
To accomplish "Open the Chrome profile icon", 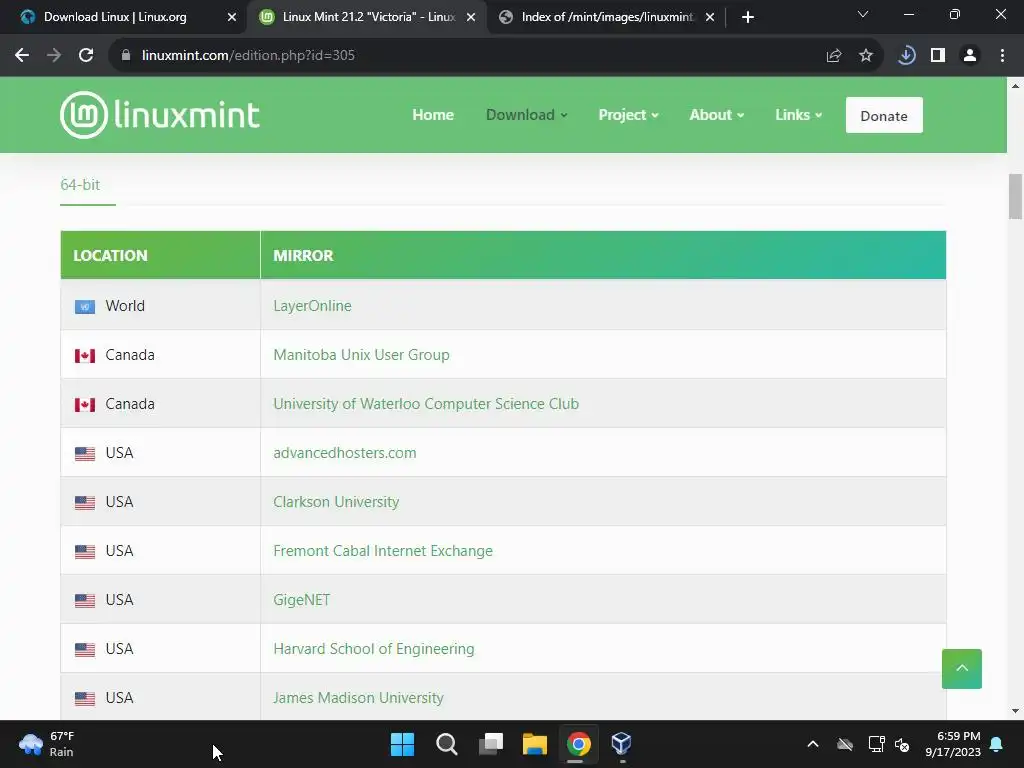I will (x=970, y=56).
